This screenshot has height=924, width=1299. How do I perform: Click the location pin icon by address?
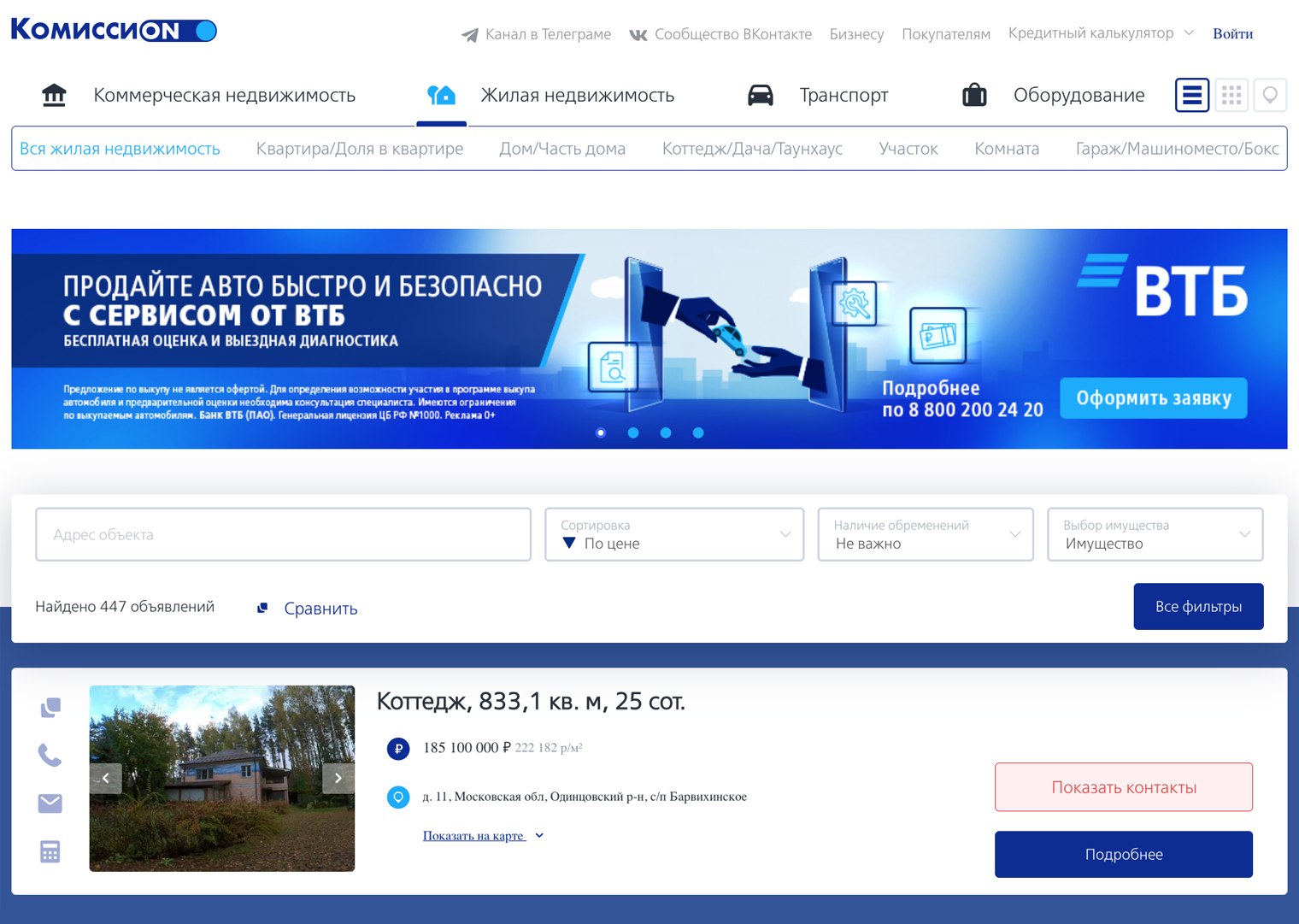398,797
